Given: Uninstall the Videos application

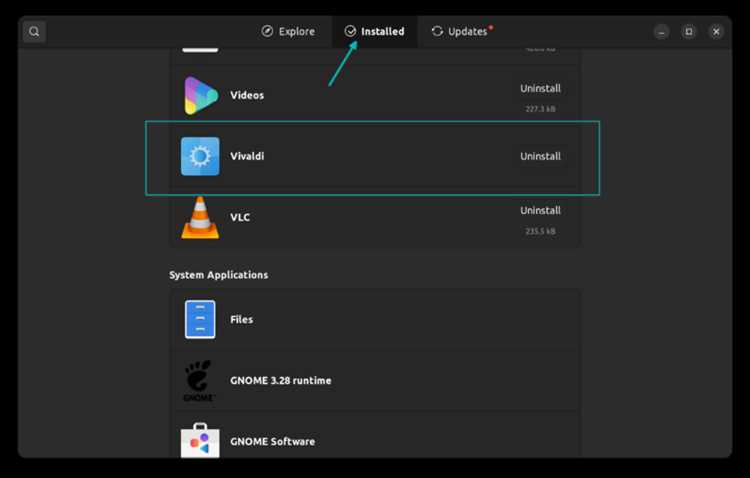Looking at the screenshot, I should (540, 89).
